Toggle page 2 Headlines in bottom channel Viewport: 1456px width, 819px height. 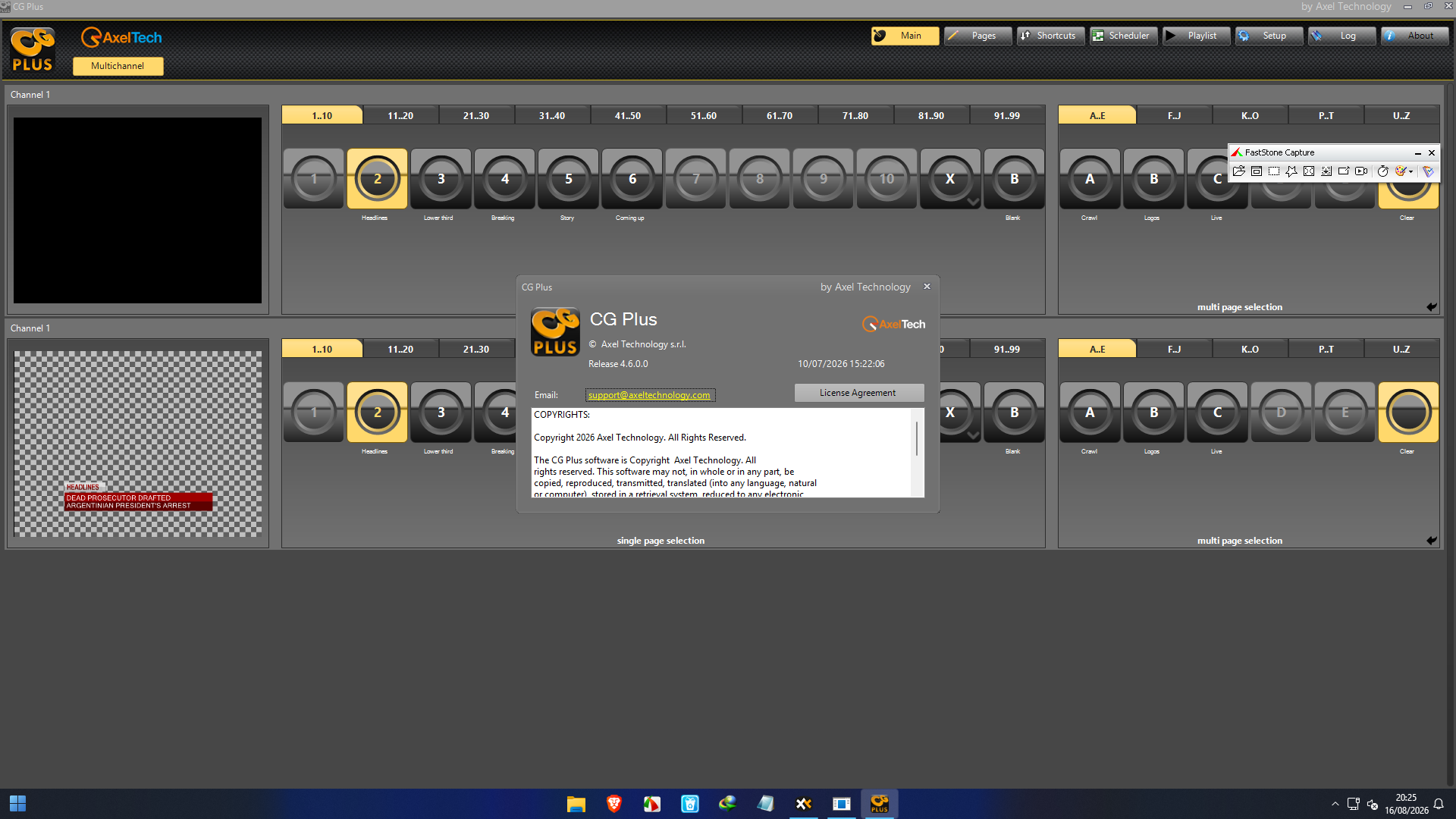377,413
